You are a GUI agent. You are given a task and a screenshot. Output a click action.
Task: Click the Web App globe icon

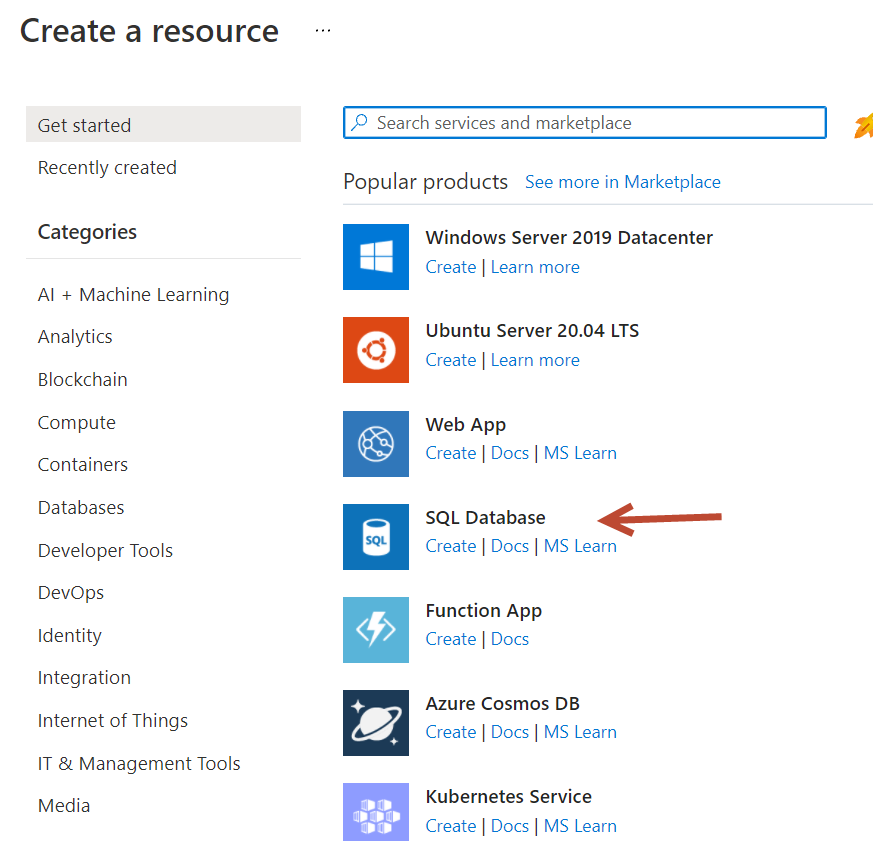tap(376, 444)
